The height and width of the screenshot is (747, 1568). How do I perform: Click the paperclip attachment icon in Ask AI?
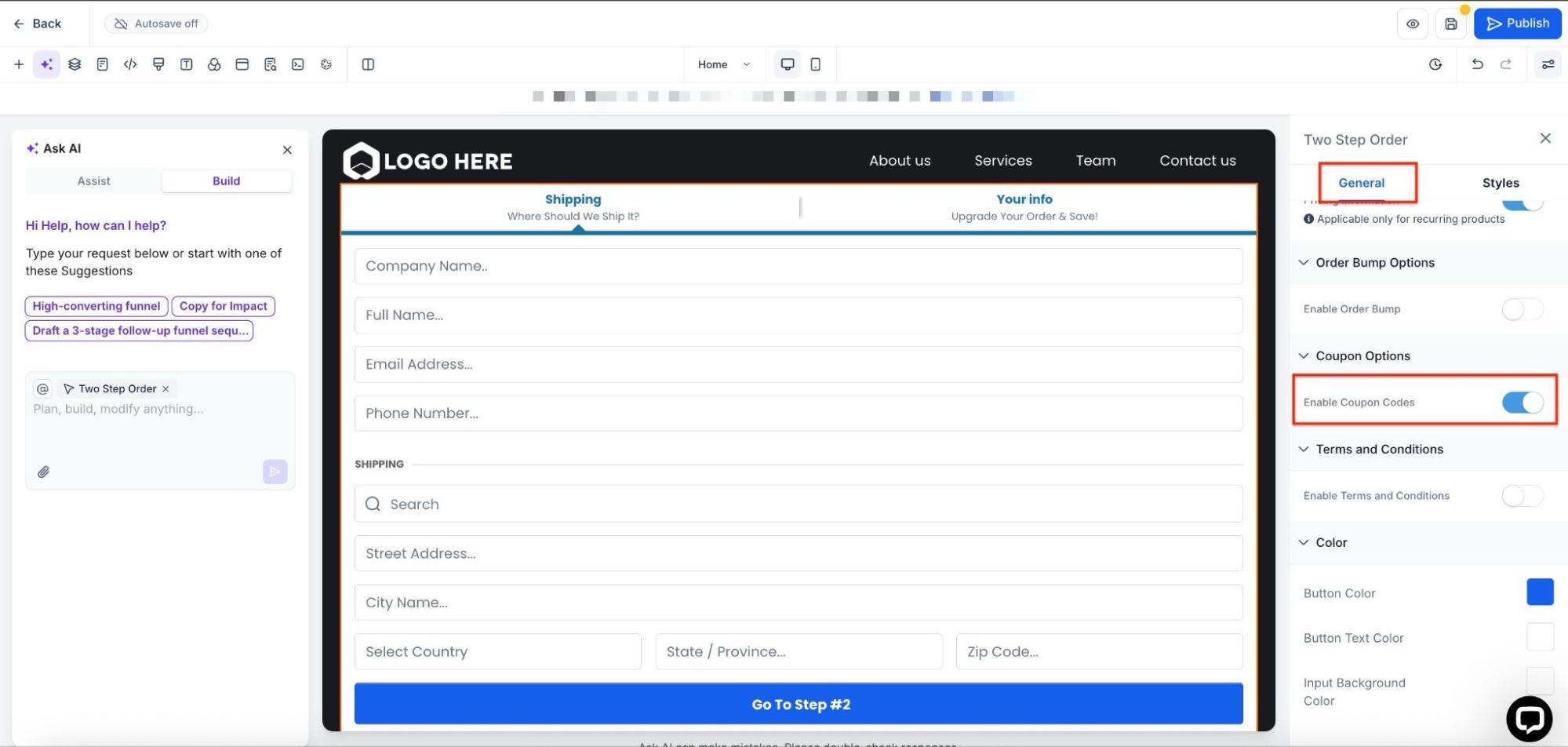point(44,472)
